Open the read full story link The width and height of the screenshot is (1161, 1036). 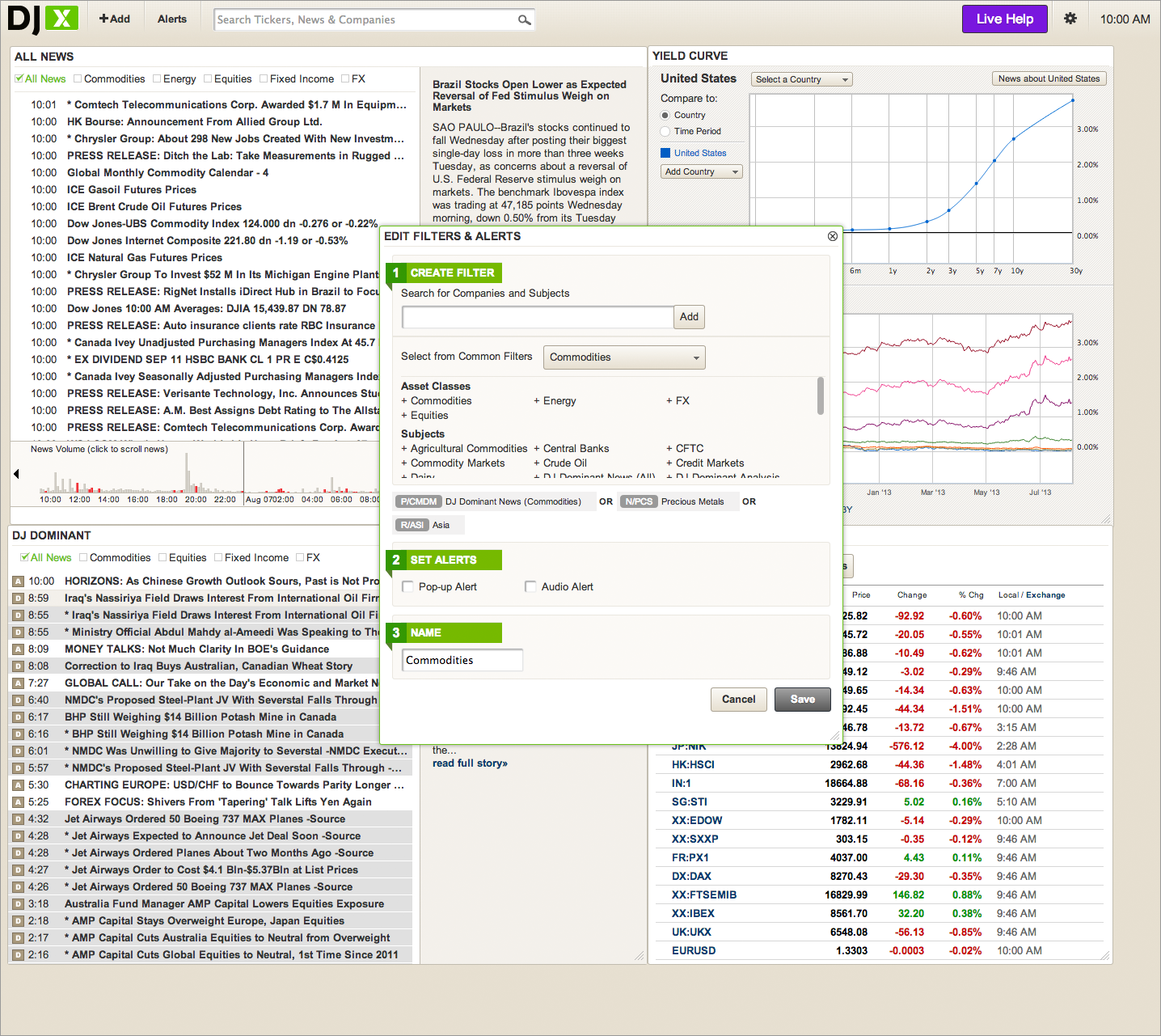click(x=470, y=763)
